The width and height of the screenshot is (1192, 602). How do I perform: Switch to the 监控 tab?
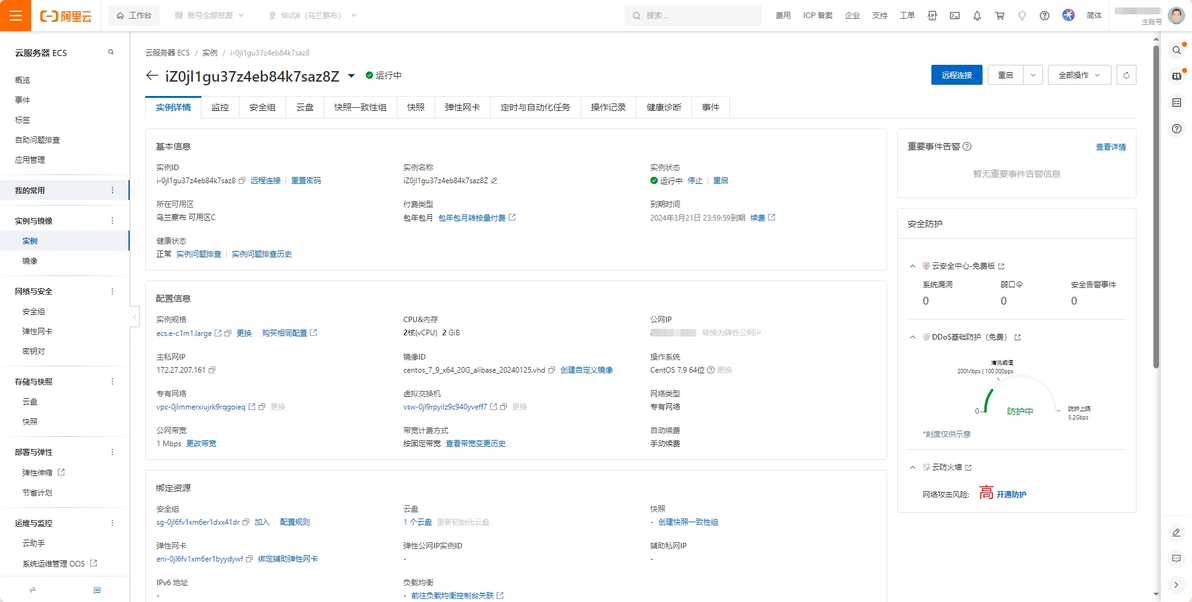pyautogui.click(x=220, y=107)
